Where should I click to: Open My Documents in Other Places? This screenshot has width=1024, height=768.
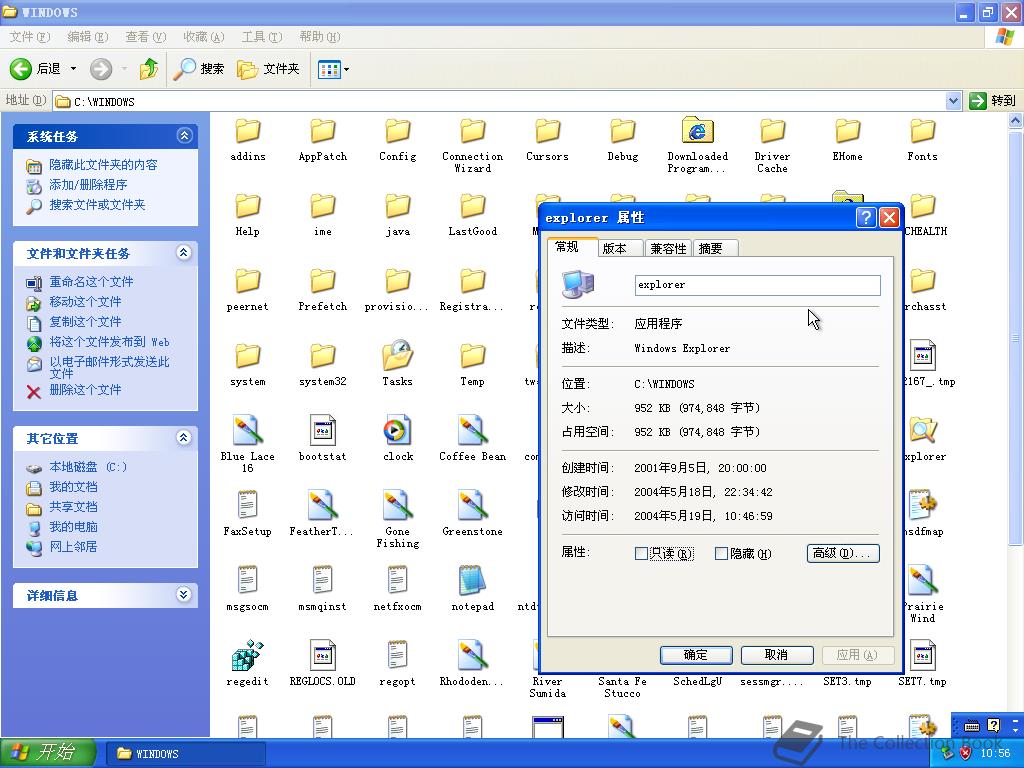coord(73,487)
